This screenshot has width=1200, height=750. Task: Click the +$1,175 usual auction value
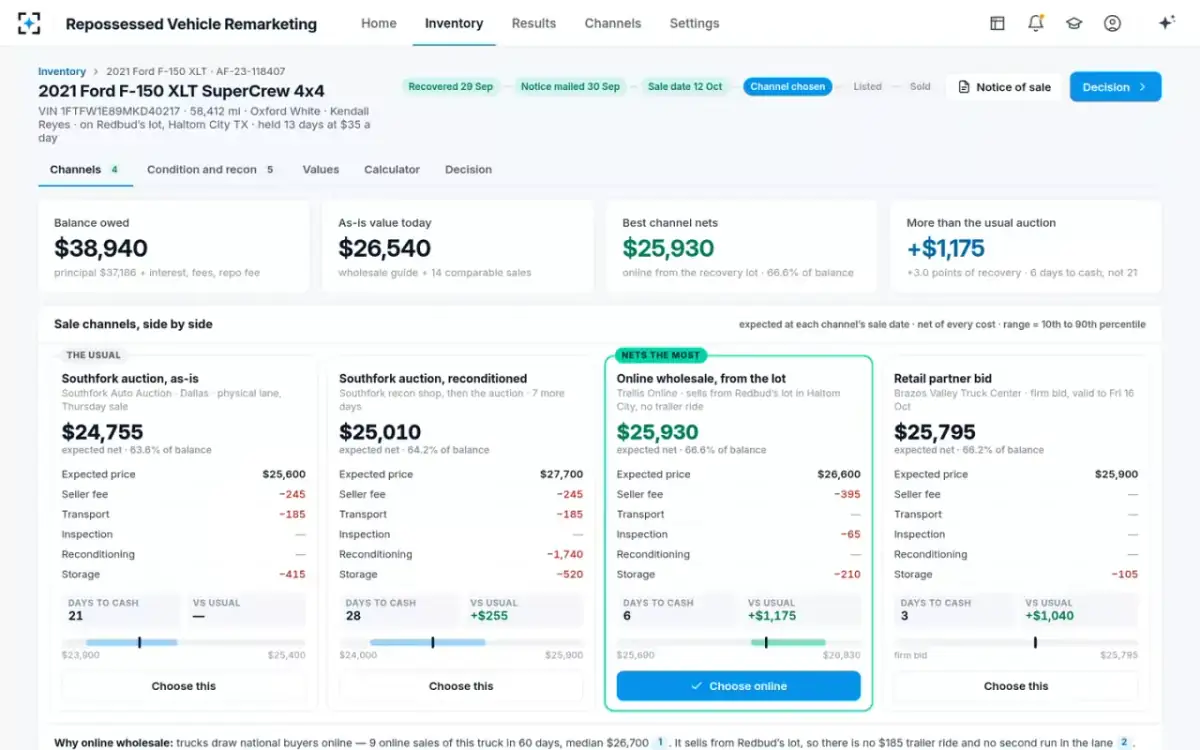click(x=946, y=248)
